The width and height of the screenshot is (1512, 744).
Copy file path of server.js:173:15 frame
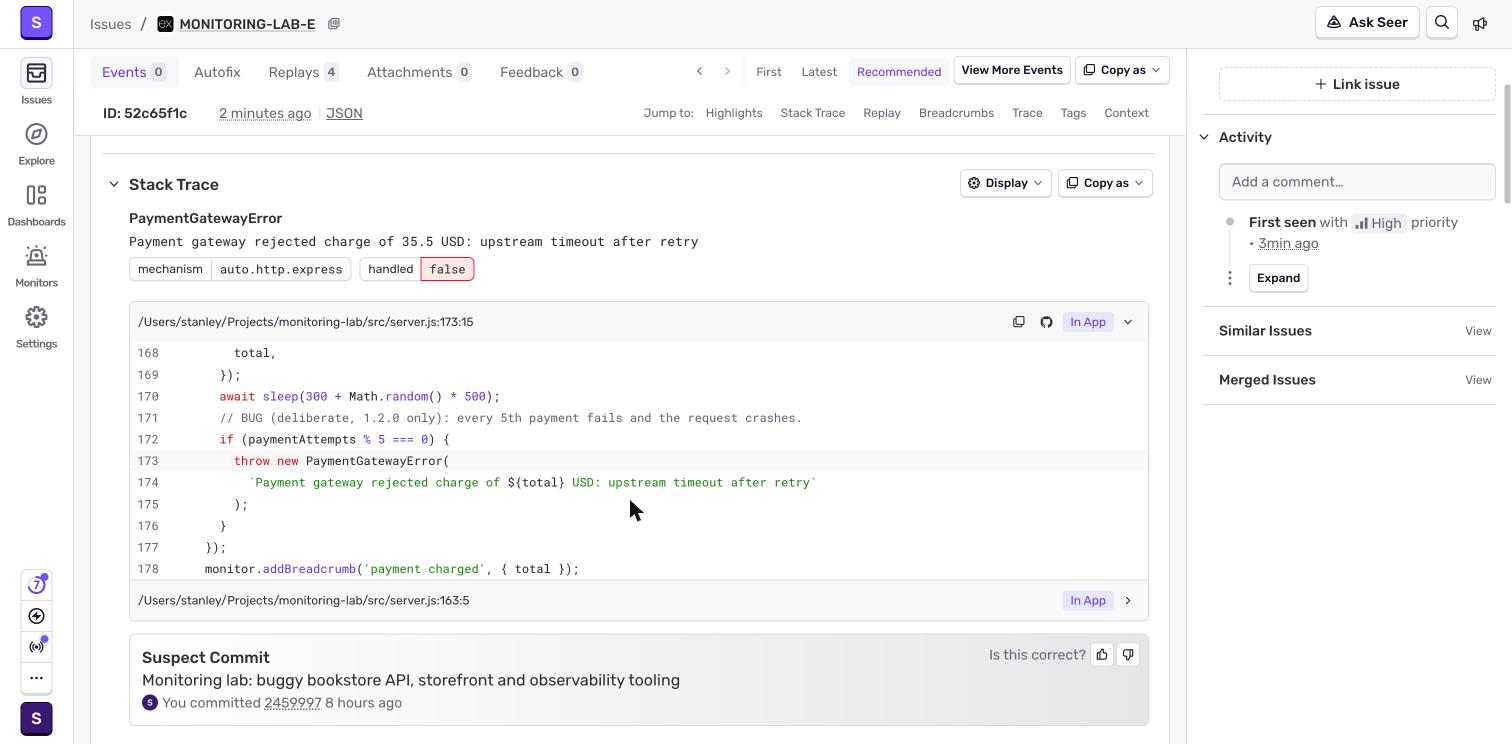pos(1018,322)
